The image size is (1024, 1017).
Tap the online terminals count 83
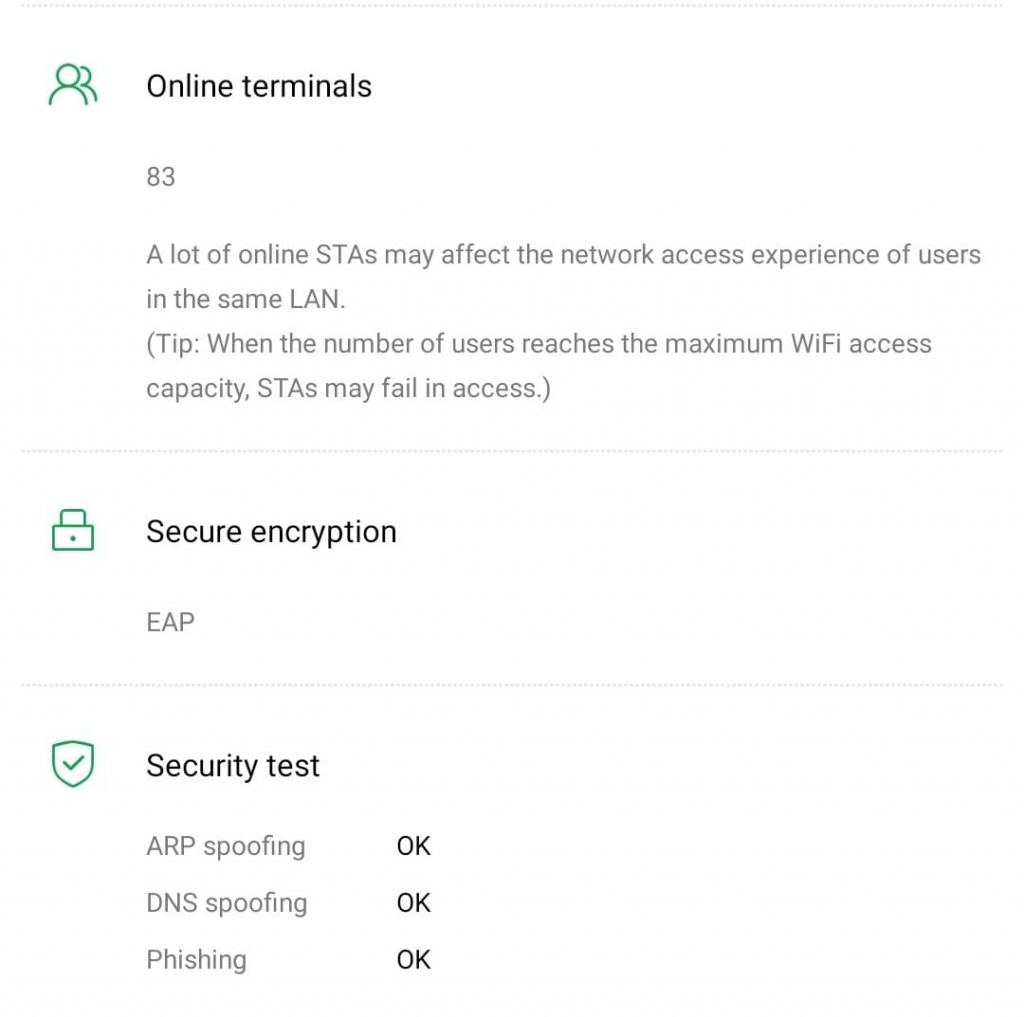pos(161,177)
